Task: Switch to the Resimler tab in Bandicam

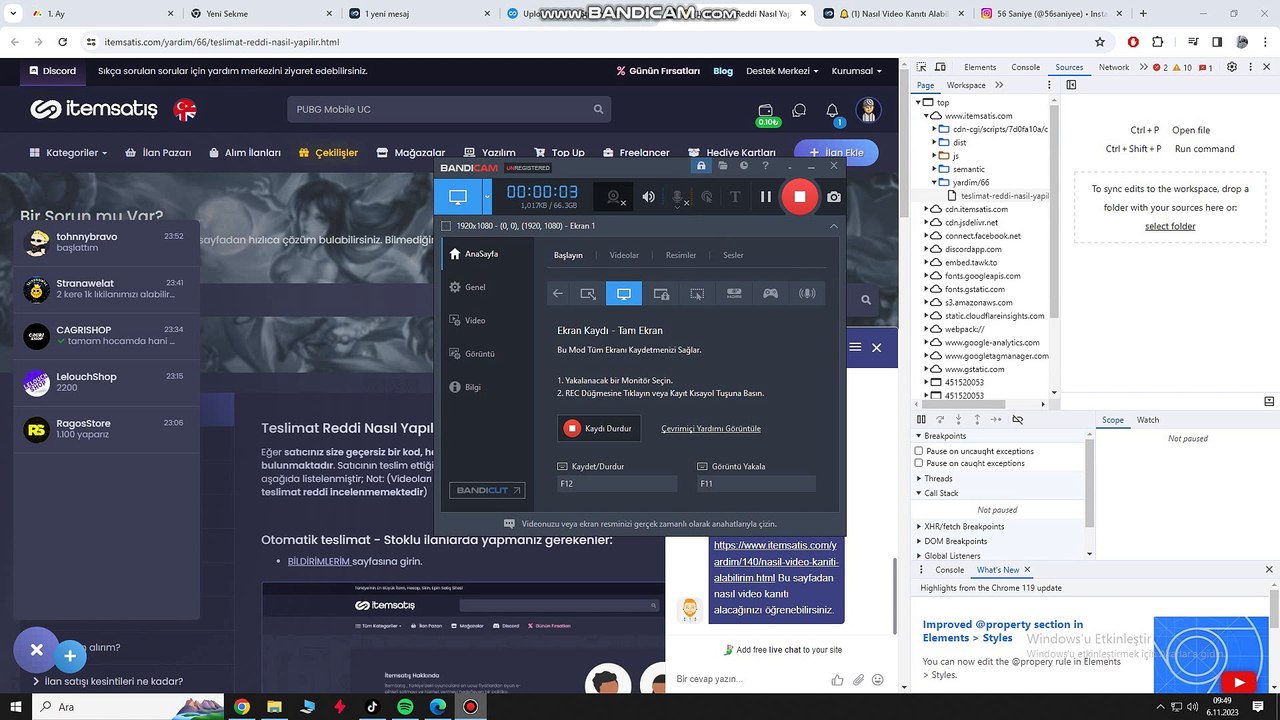Action: 681,255
